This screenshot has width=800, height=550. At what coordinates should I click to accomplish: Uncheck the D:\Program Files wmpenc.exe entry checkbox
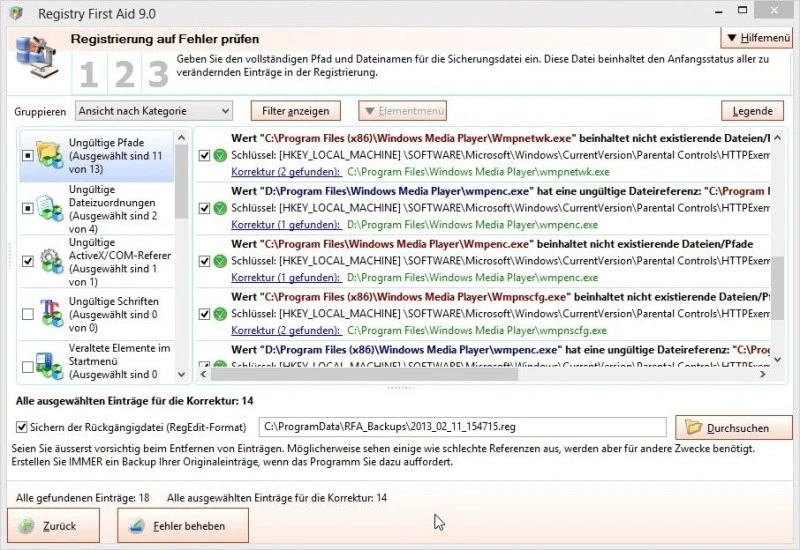[x=204, y=208]
